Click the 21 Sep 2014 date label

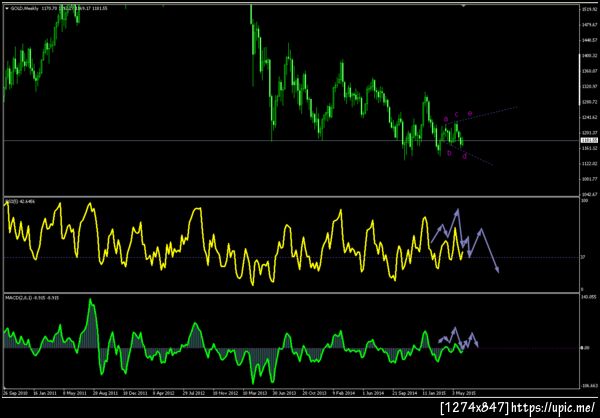click(x=403, y=393)
